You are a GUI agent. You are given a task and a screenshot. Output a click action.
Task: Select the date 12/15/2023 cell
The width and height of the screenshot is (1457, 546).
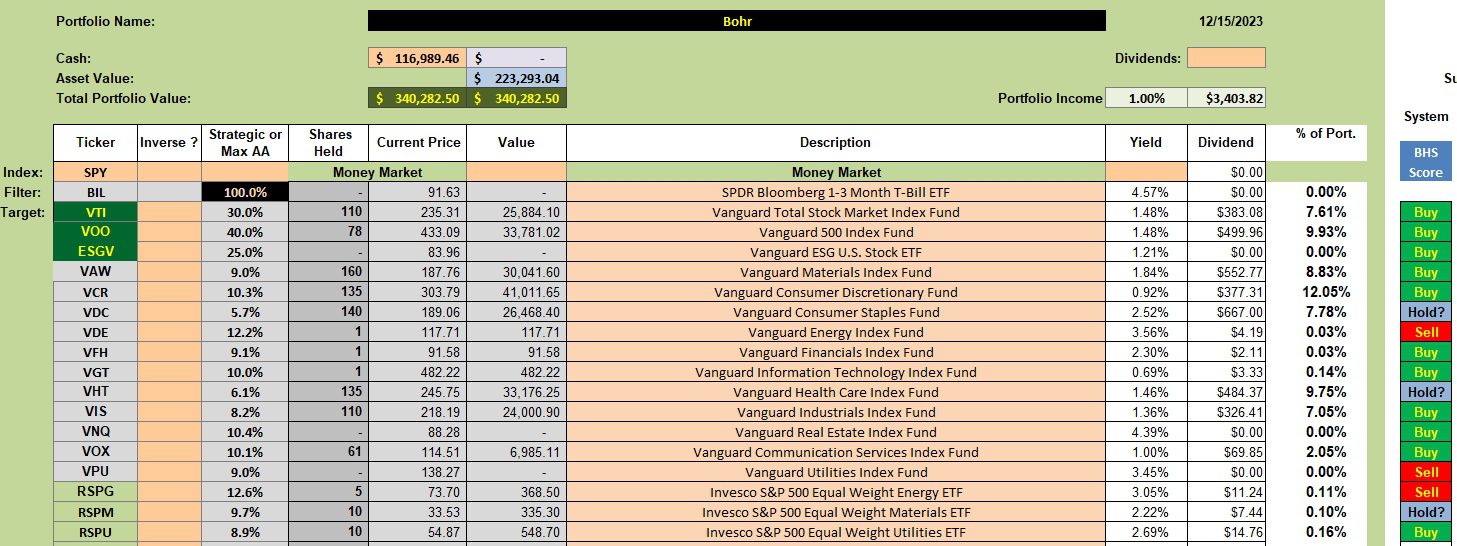1233,21
